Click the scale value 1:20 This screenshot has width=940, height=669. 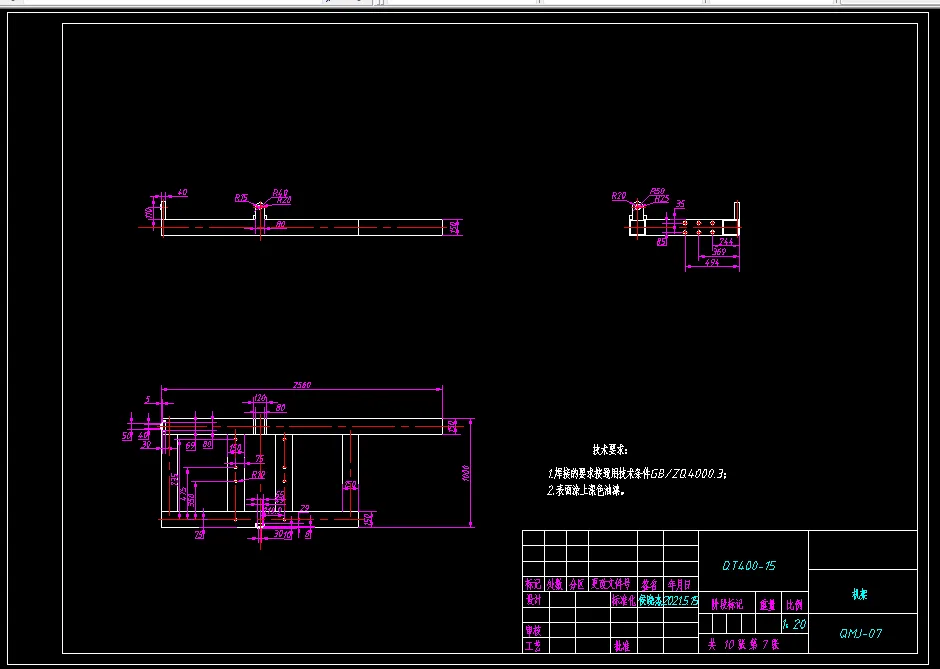click(x=795, y=625)
